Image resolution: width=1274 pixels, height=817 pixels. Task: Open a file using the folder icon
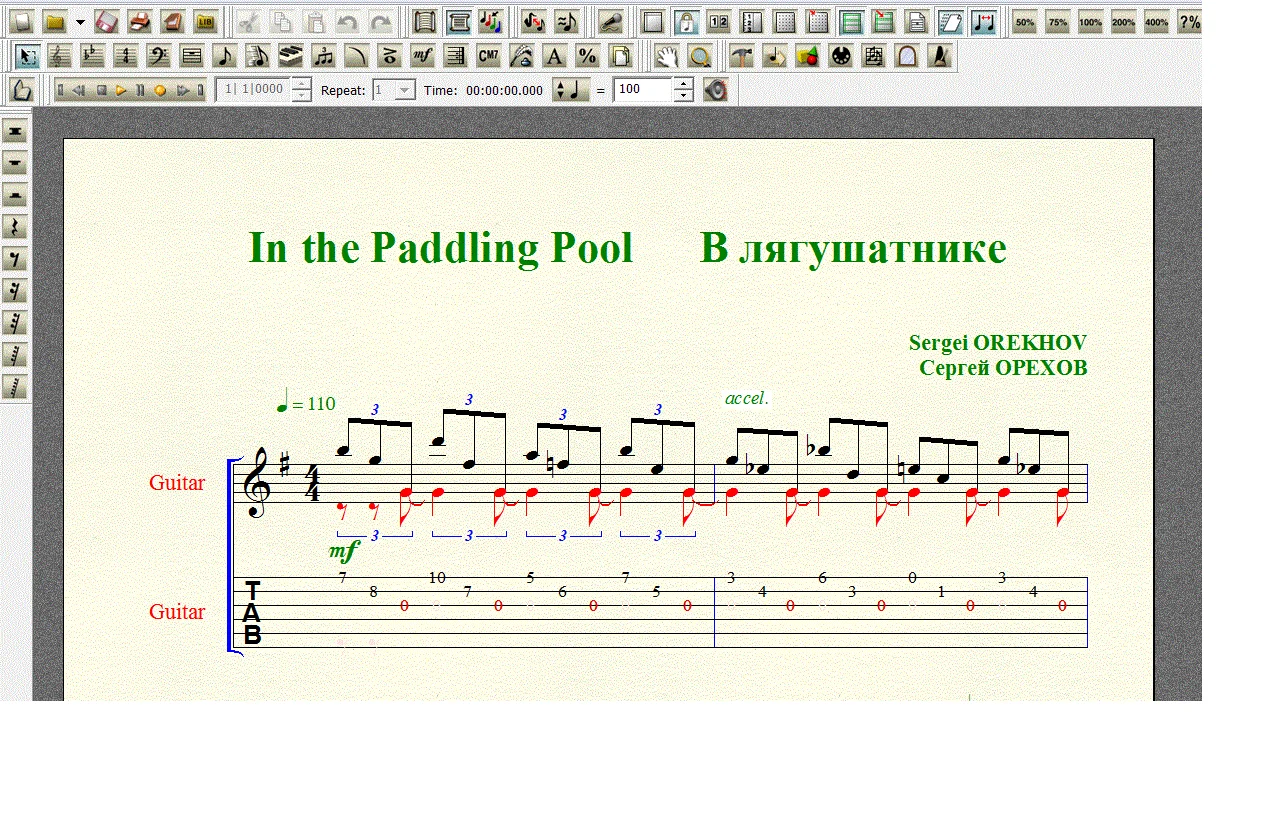tap(55, 21)
